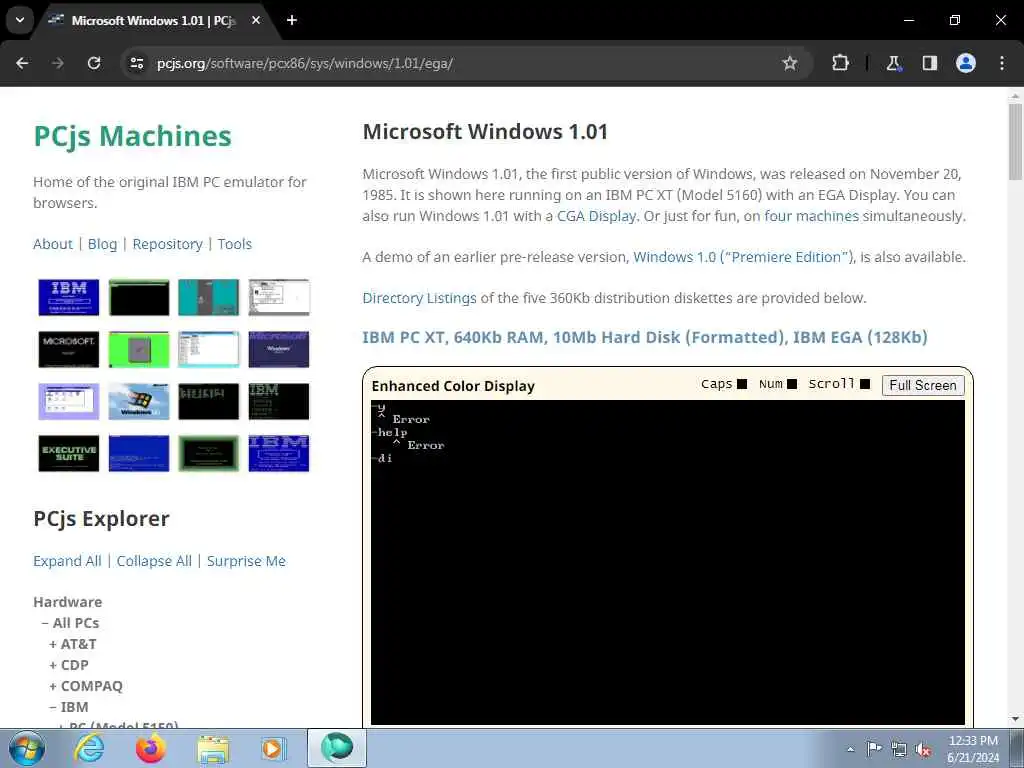Toggle the Num indicator box
The height and width of the screenshot is (768, 1024).
point(792,384)
